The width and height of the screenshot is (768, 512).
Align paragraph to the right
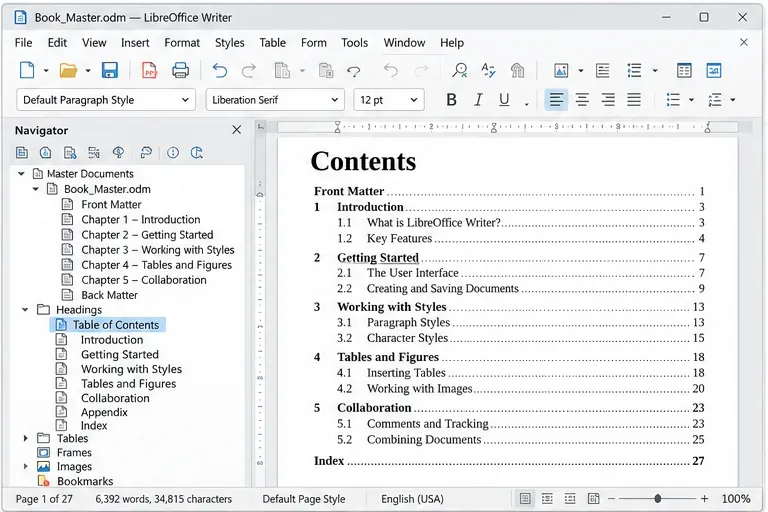608,100
